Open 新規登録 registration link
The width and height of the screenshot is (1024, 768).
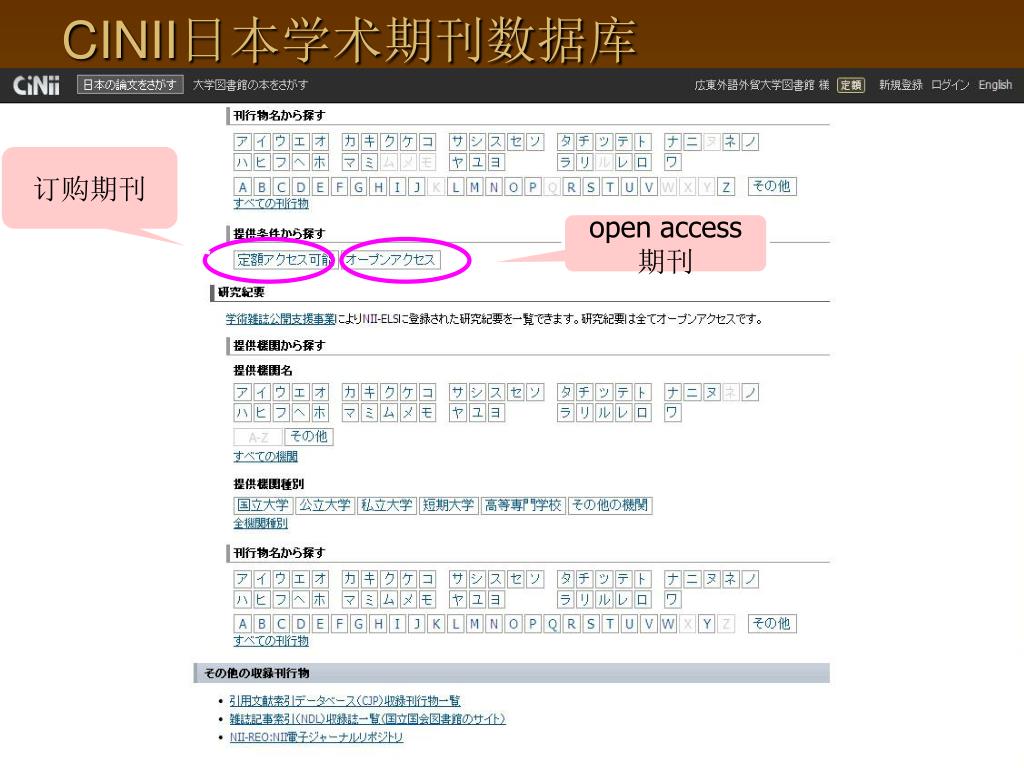coord(901,85)
